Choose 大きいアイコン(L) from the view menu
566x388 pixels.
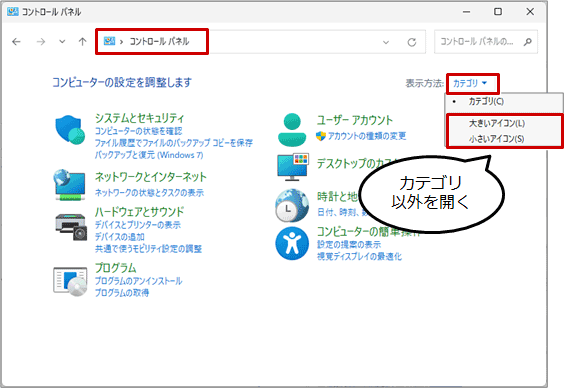tap(497, 123)
